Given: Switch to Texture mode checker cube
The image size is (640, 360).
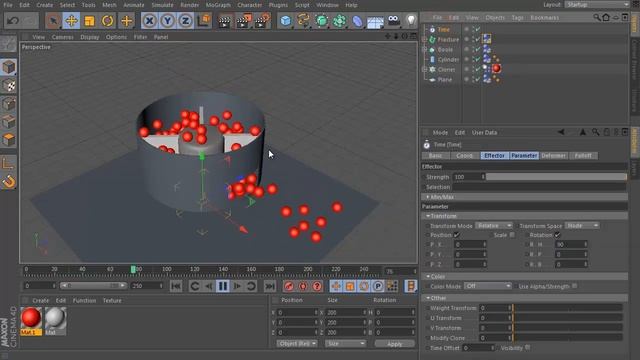Looking at the screenshot, I should click(x=9, y=85).
